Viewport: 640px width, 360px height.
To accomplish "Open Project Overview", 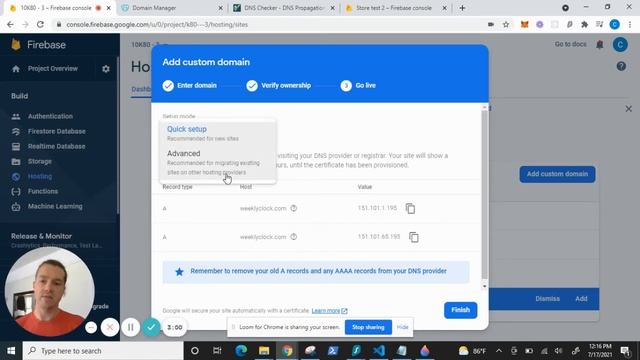I will tap(53, 69).
